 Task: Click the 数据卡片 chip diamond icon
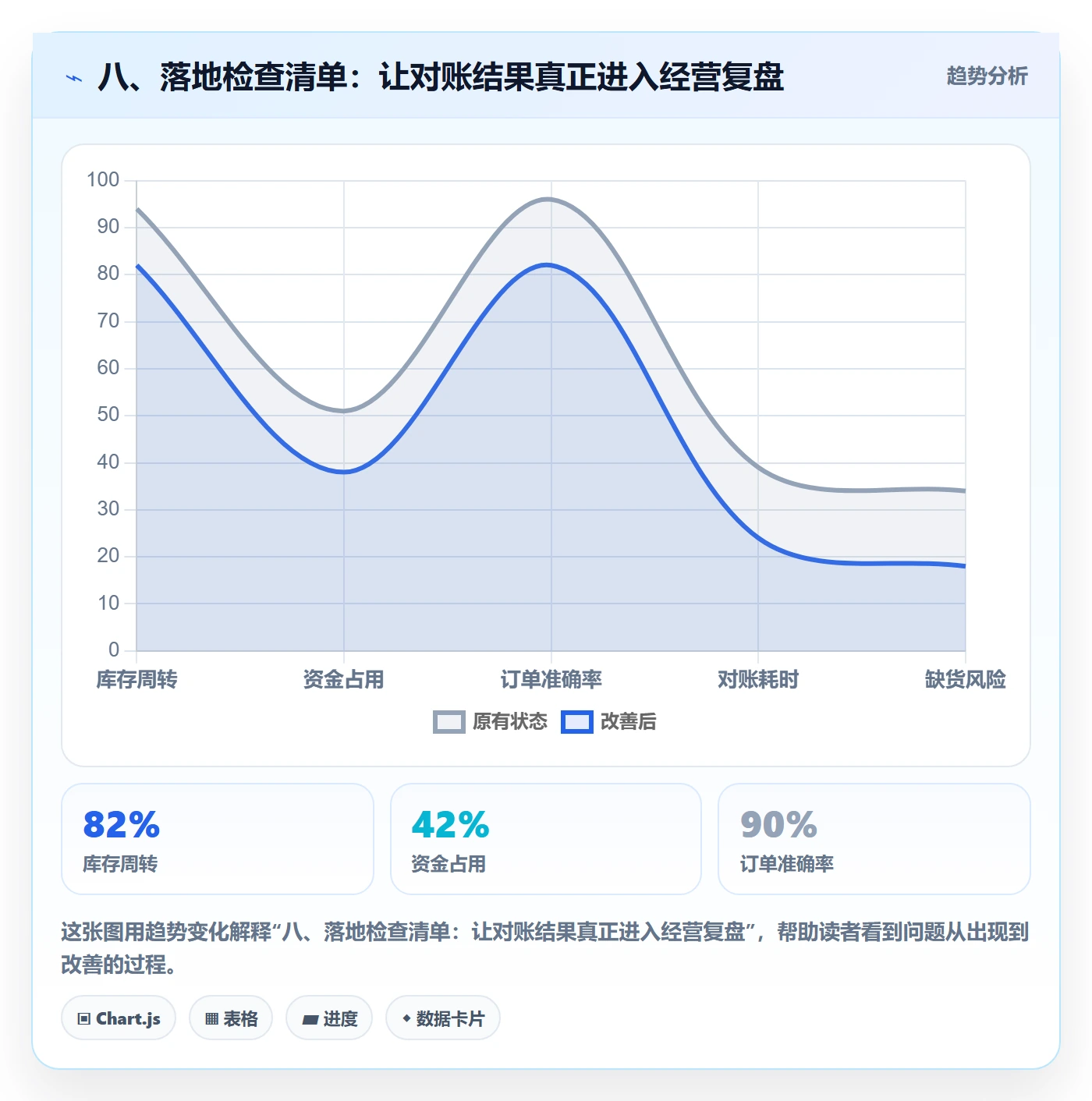tap(406, 1018)
